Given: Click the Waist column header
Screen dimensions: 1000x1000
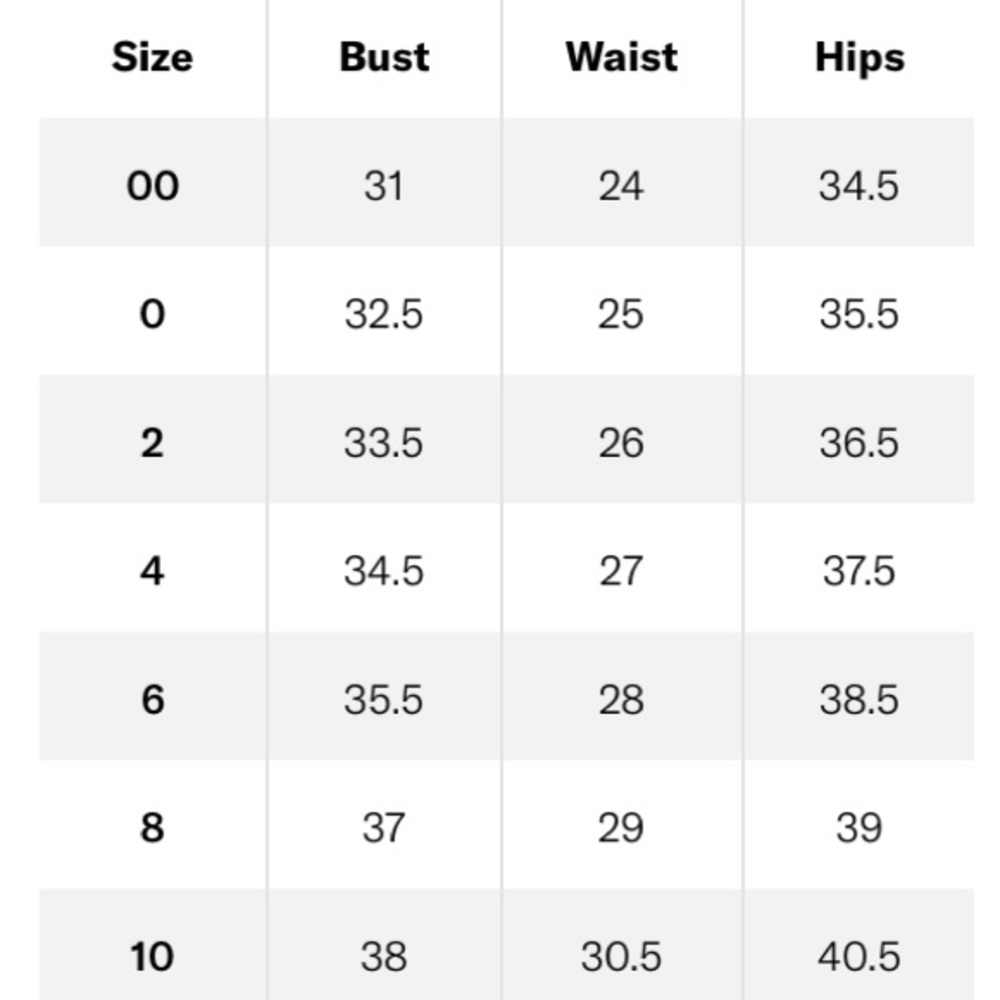Looking at the screenshot, I should [621, 57].
